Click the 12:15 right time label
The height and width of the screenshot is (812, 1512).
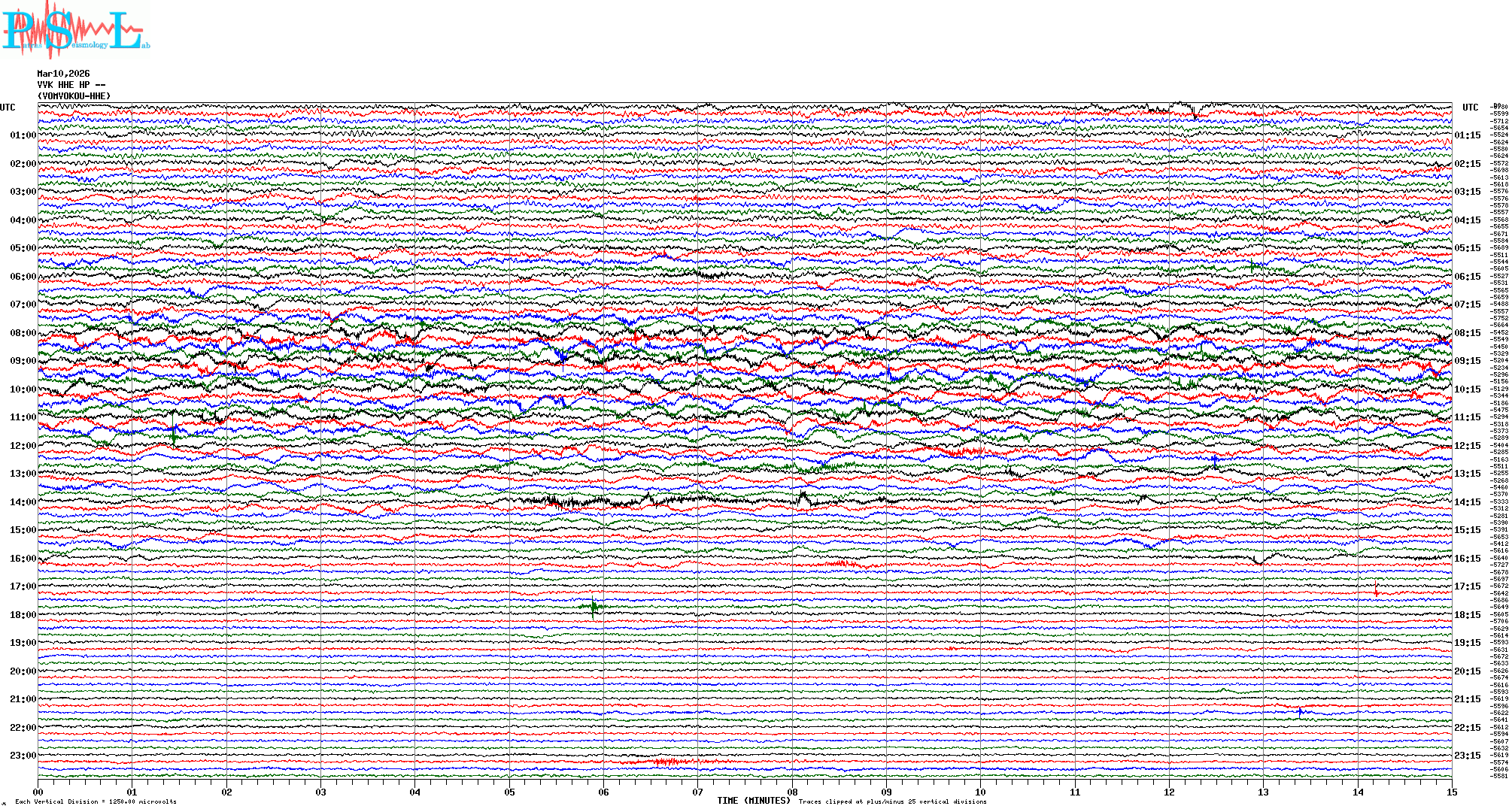click(x=1467, y=446)
